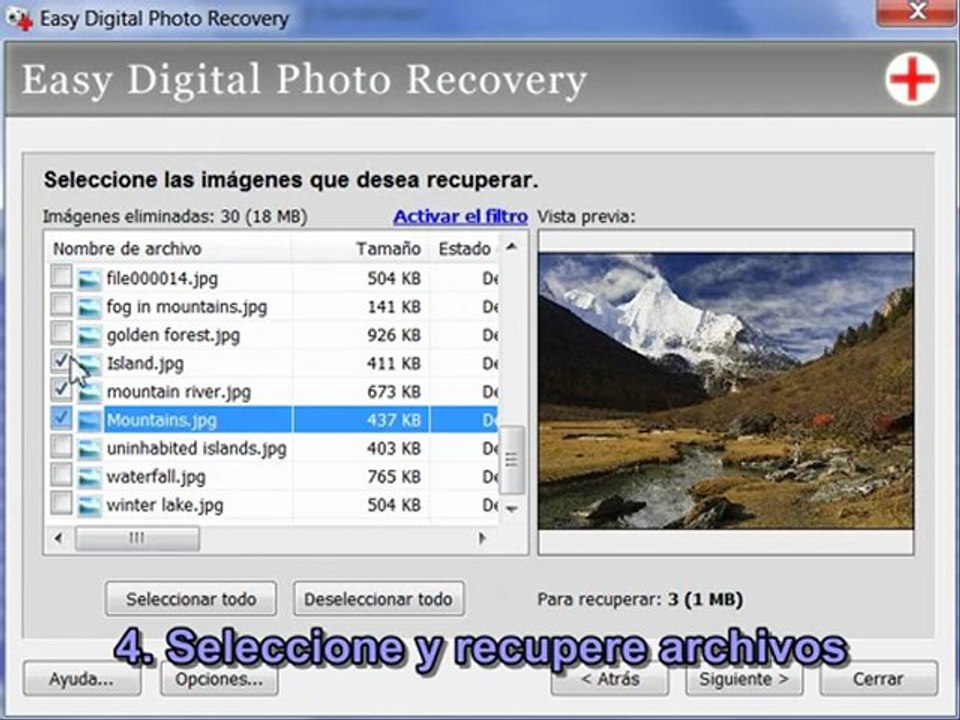
Task: Click the mountain river.jpg file icon
Action: 89,391
